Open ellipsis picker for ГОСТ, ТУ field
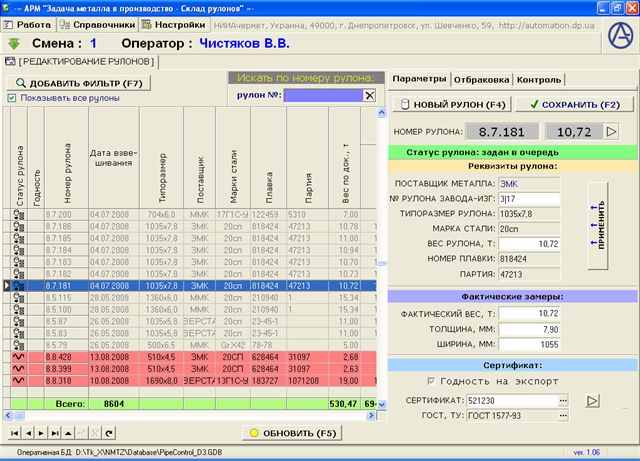This screenshot has width=640, height=461. click(x=563, y=416)
